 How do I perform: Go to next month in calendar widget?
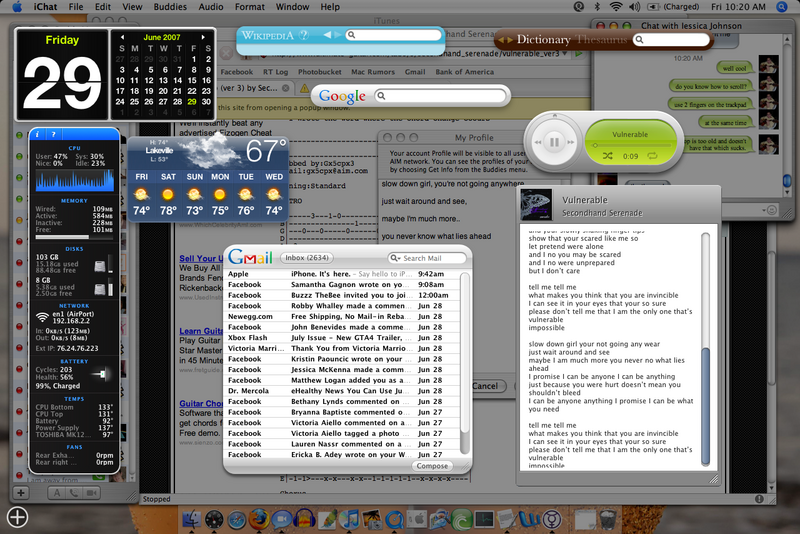tap(203, 37)
